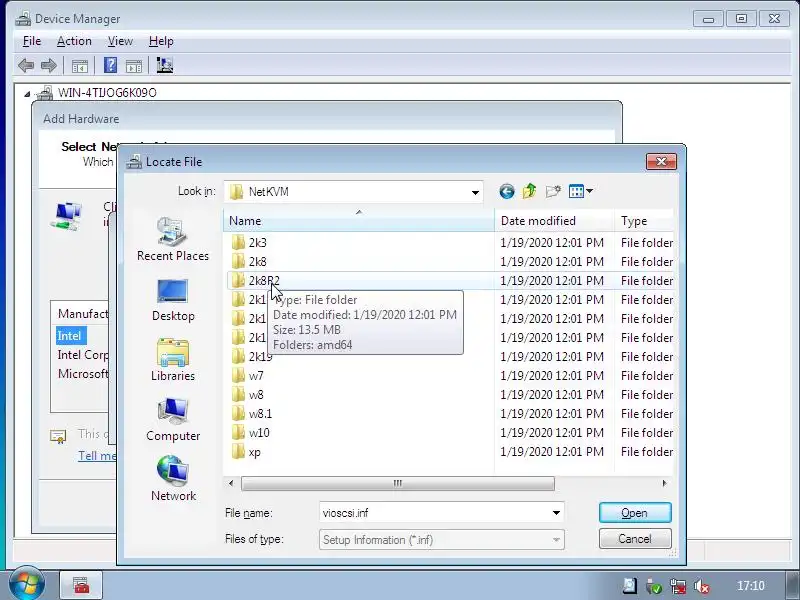The image size is (800, 600).
Task: Open the View Menu icon in Locate File
Action: (x=576, y=191)
